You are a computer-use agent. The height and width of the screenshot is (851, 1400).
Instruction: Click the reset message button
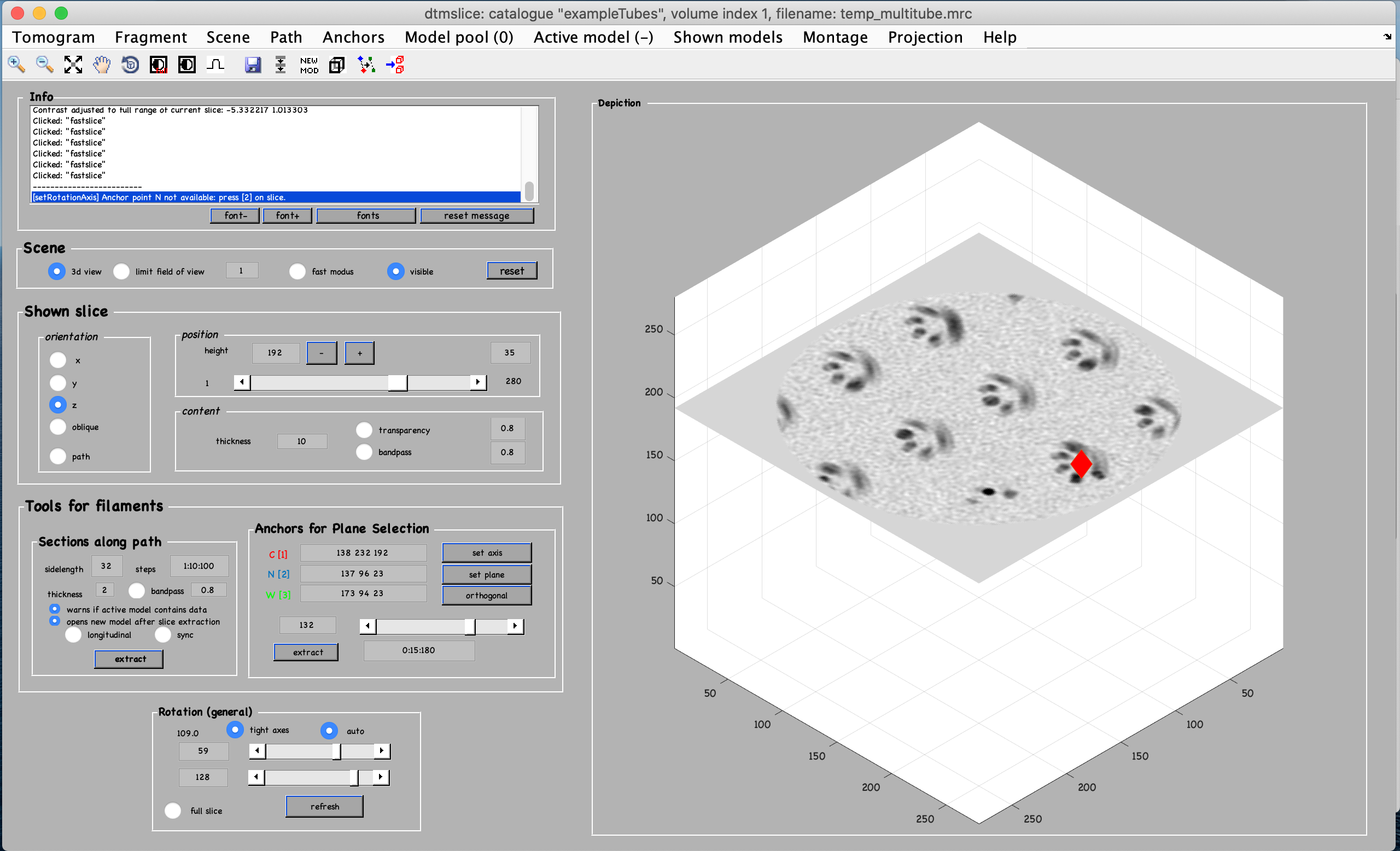click(476, 216)
